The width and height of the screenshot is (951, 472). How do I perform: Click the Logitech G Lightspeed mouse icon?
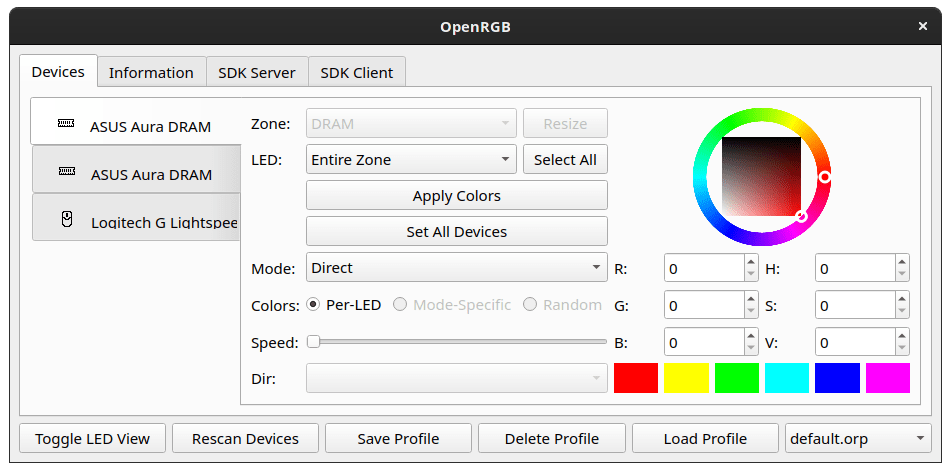pyautogui.click(x=67, y=218)
